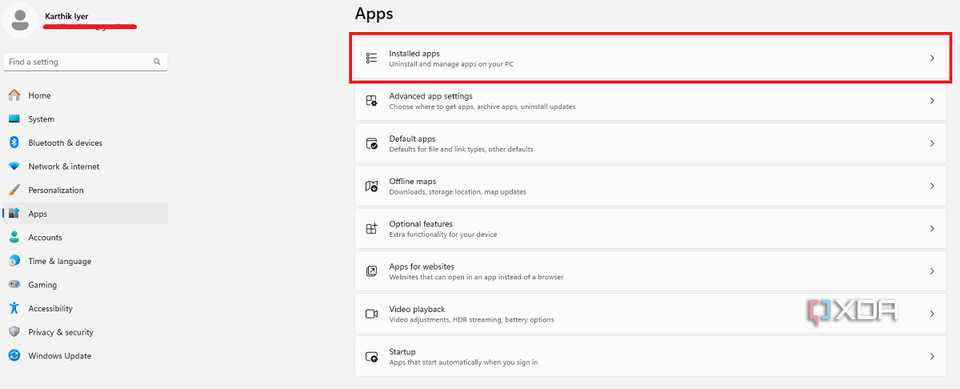
Task: Open Advanced app settings
Action: (x=650, y=101)
